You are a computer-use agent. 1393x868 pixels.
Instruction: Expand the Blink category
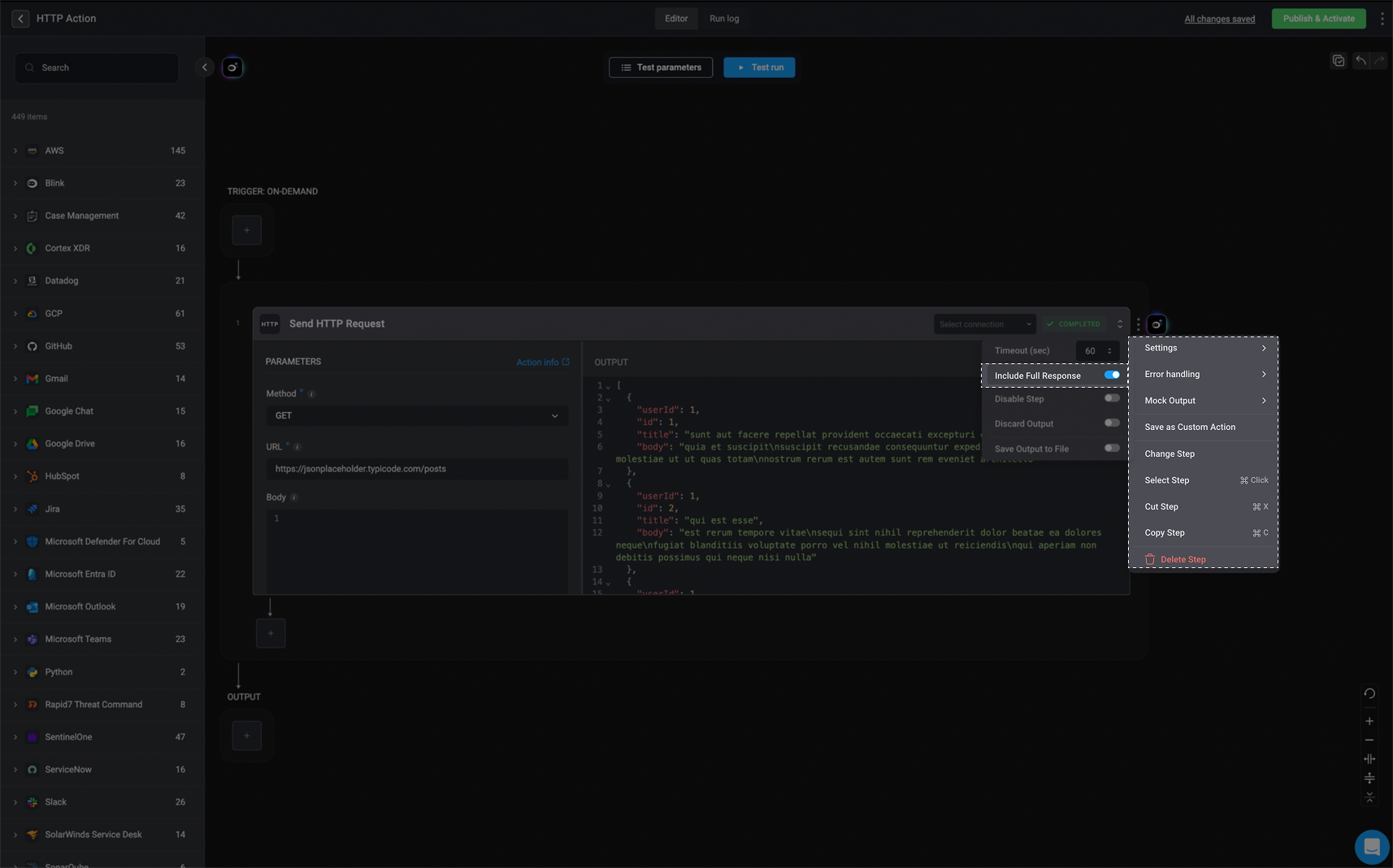(15, 184)
